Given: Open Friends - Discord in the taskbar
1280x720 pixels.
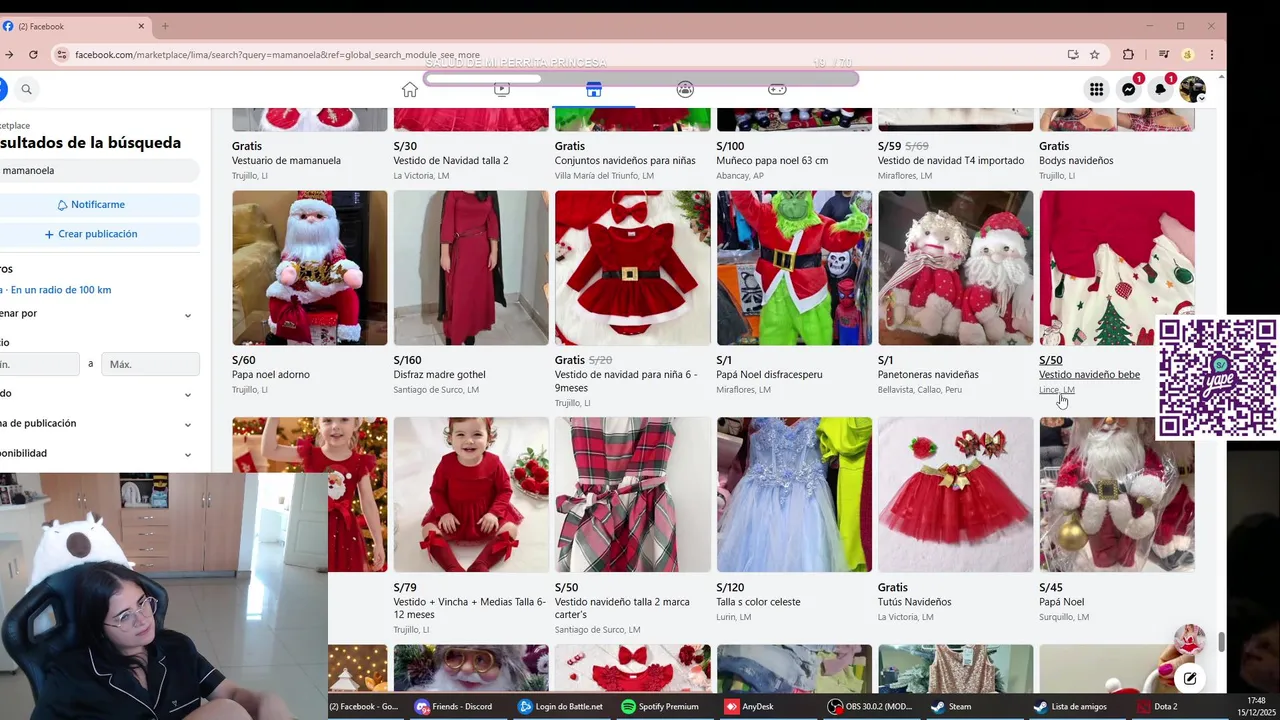Looking at the screenshot, I should [454, 706].
